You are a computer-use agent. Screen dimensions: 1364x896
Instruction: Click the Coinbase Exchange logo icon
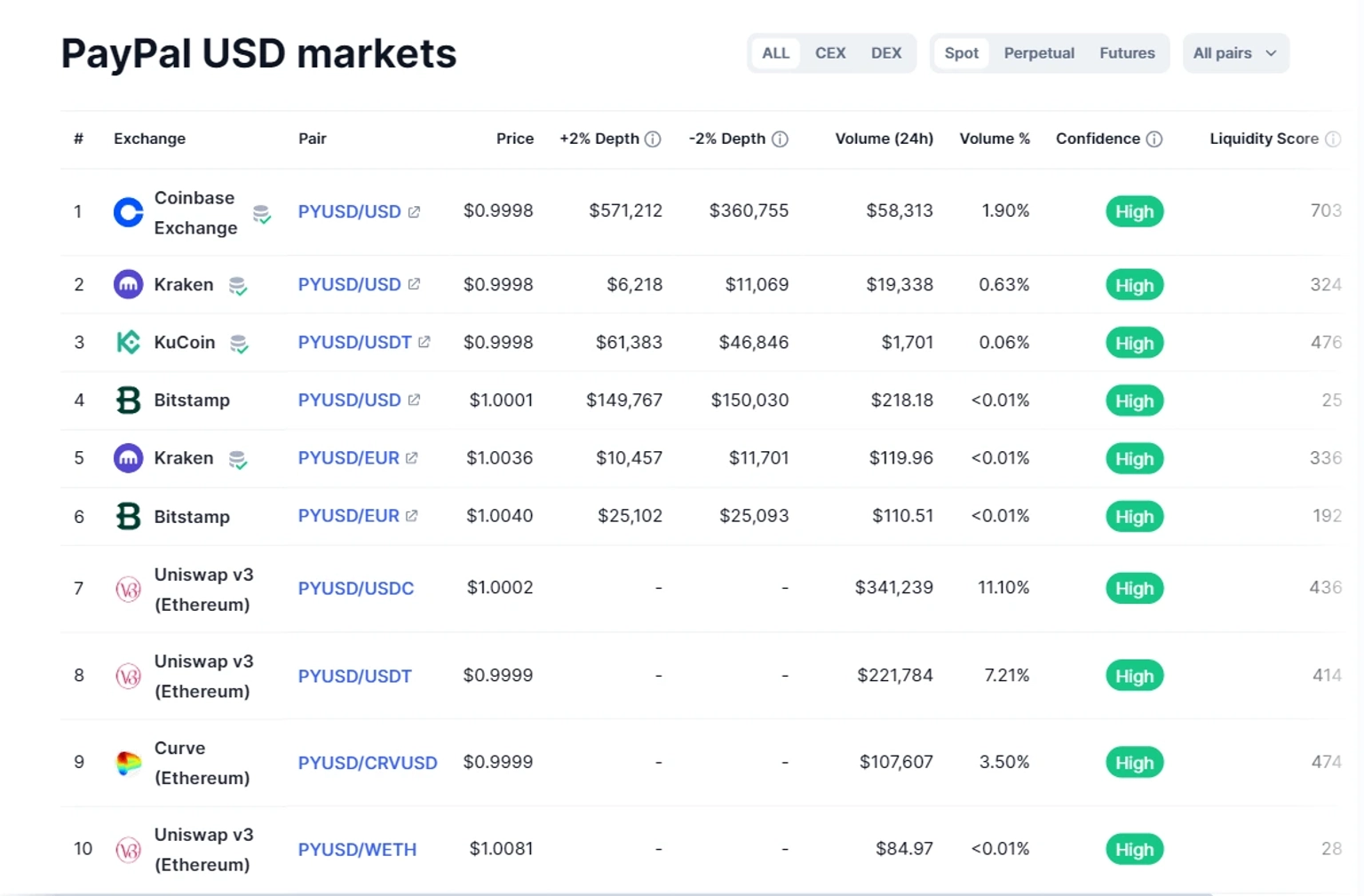click(129, 212)
